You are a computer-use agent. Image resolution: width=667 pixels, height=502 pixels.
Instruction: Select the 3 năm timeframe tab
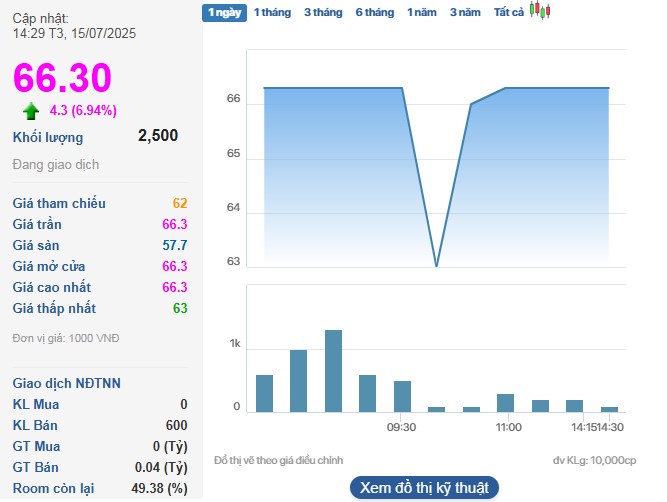pos(465,12)
